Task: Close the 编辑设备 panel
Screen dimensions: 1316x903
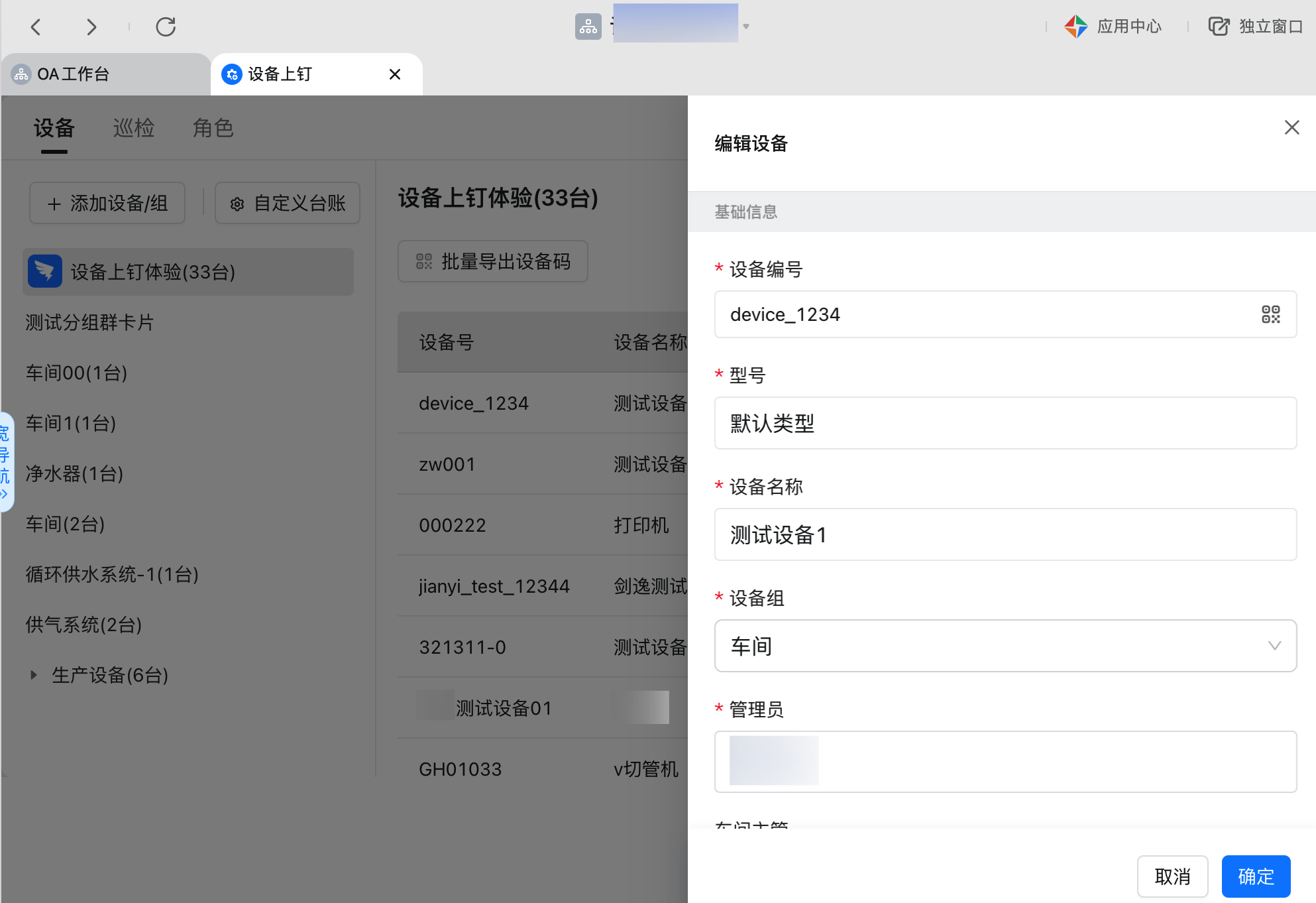Action: coord(1291,127)
